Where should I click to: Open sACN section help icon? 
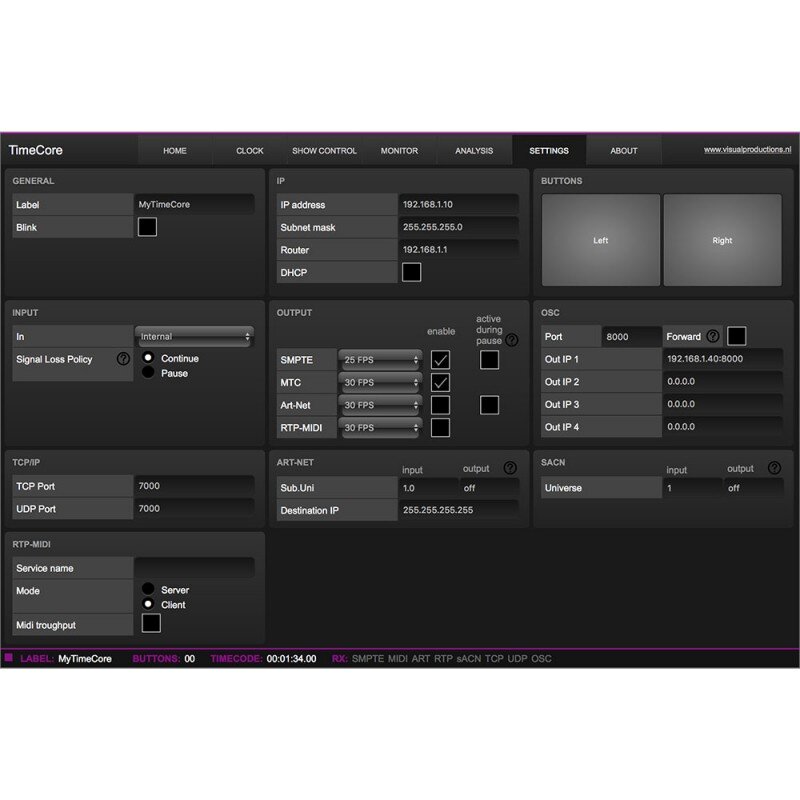point(774,467)
